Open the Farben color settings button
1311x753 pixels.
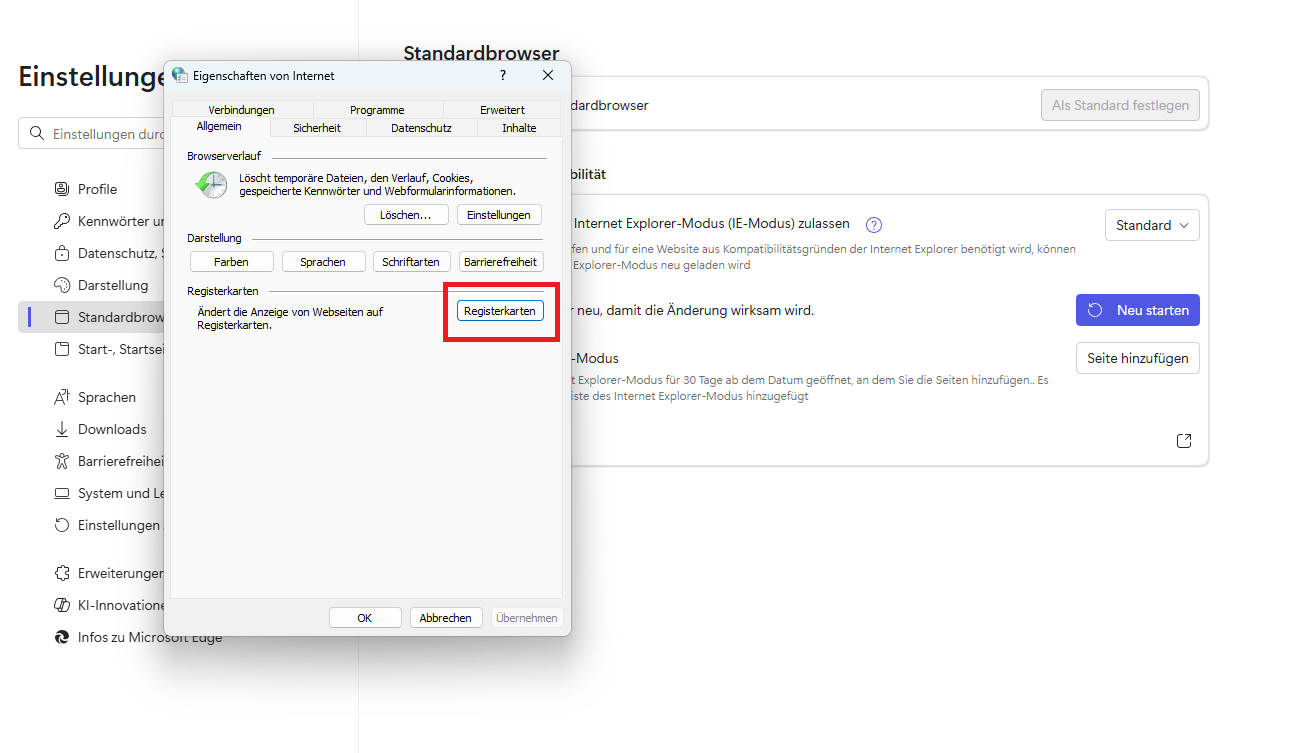click(231, 262)
